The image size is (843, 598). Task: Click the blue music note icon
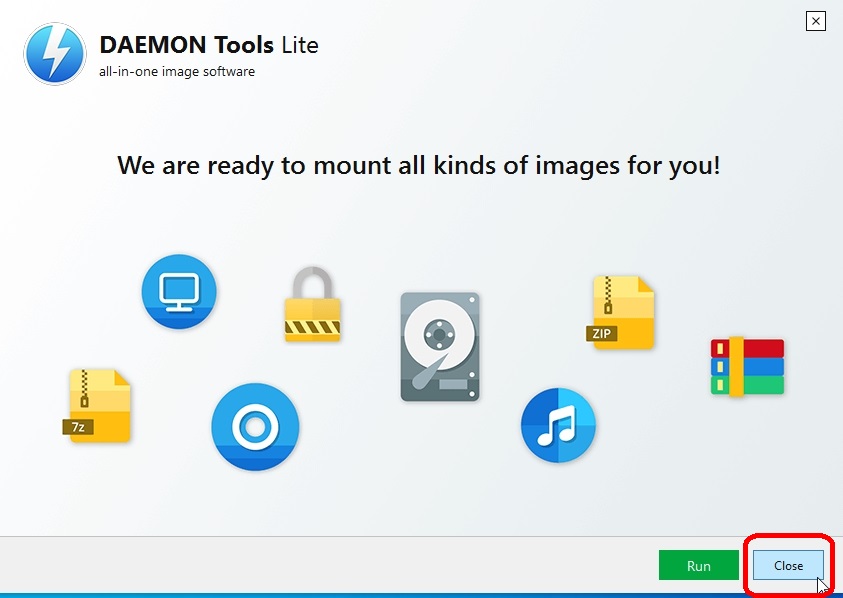point(558,425)
